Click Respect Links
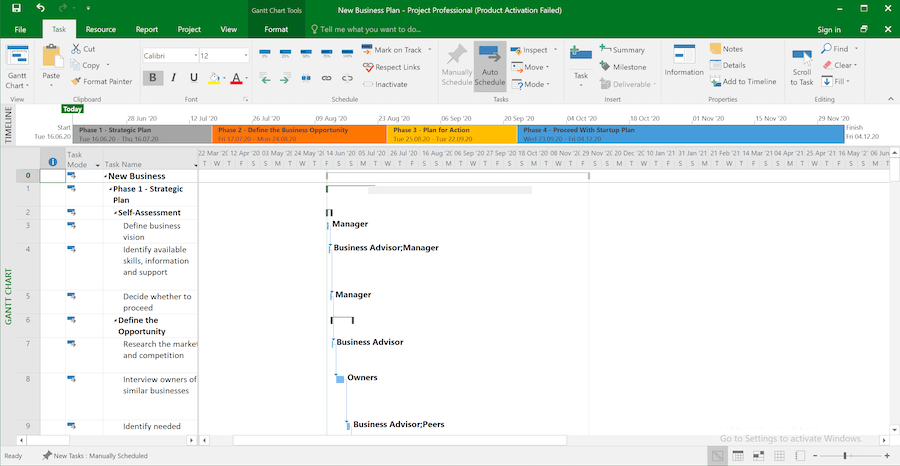Image resolution: width=900 pixels, height=466 pixels. [x=391, y=67]
